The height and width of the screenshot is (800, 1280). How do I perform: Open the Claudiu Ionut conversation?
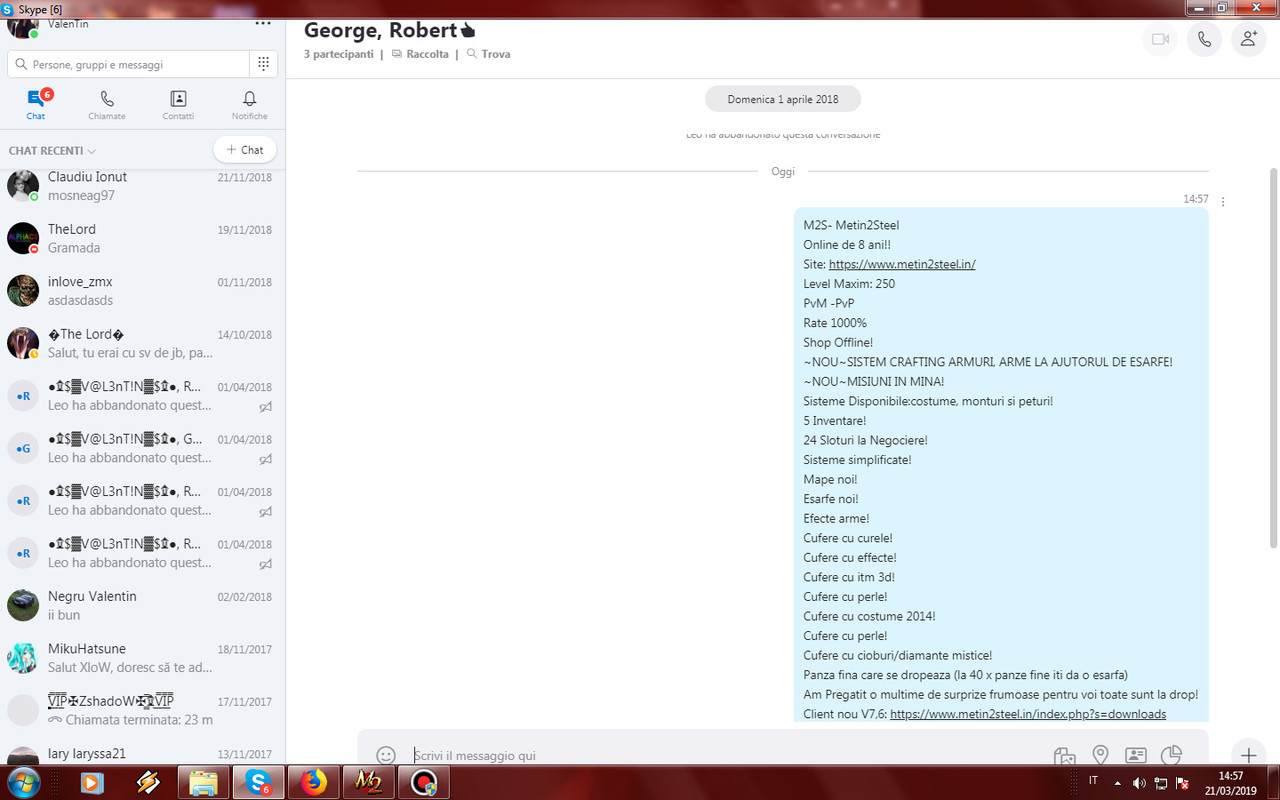pyautogui.click(x=142, y=186)
